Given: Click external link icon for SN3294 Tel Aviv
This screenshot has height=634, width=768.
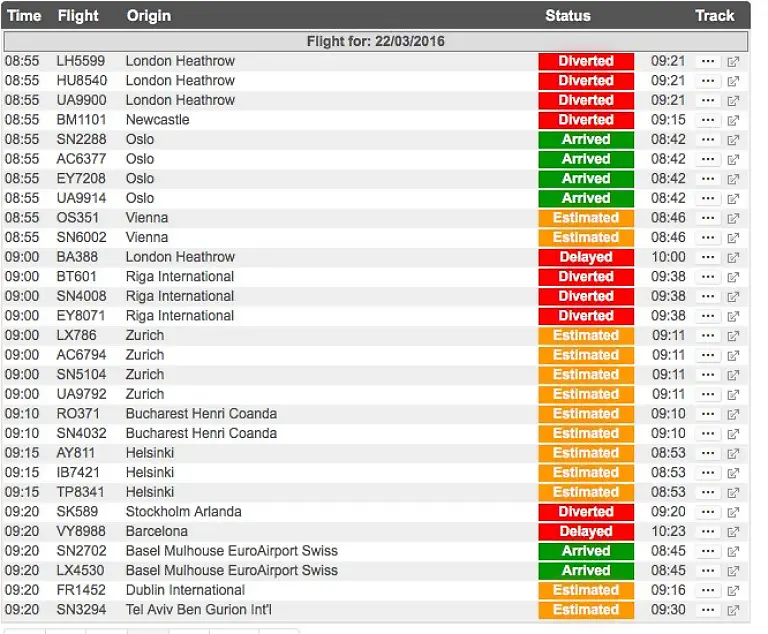Looking at the screenshot, I should (x=733, y=610).
